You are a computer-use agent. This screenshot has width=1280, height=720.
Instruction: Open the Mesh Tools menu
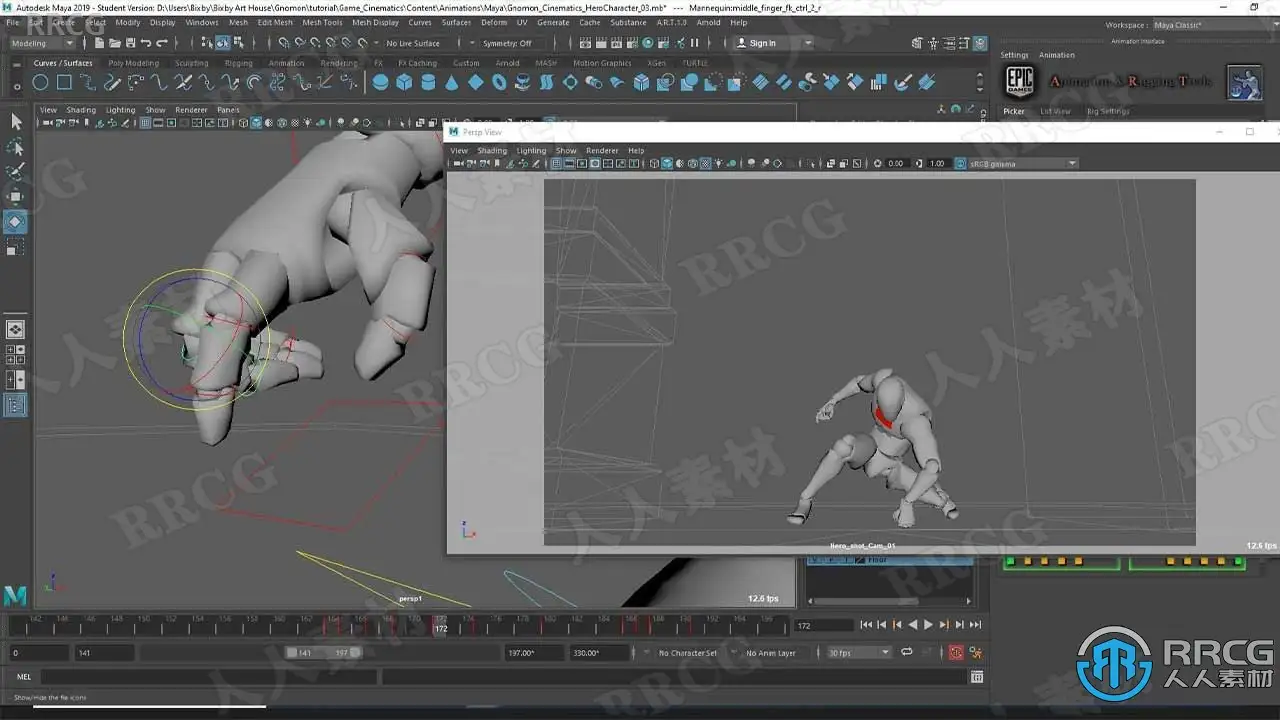click(x=322, y=22)
